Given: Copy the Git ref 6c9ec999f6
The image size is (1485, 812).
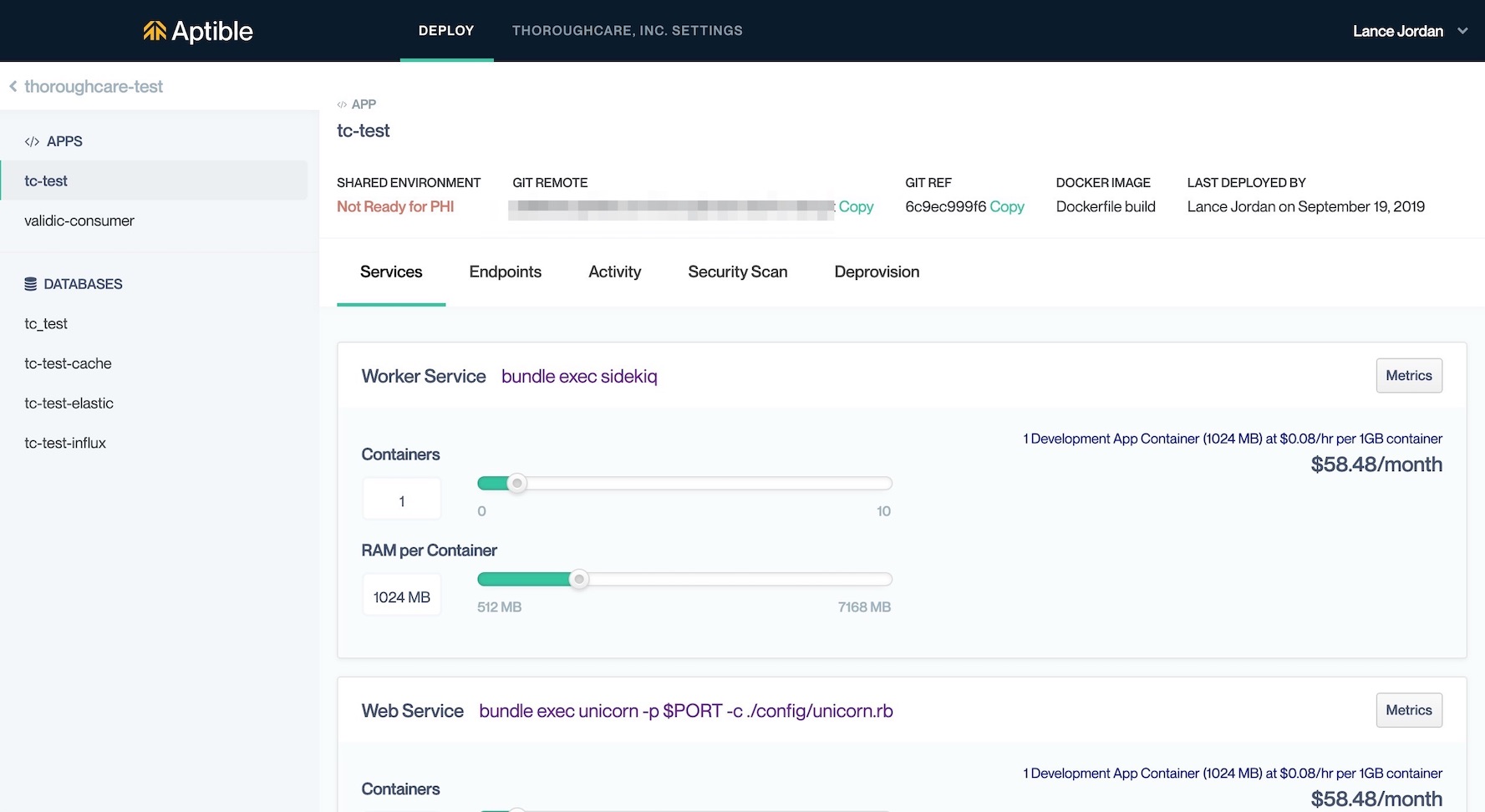Looking at the screenshot, I should (1007, 206).
